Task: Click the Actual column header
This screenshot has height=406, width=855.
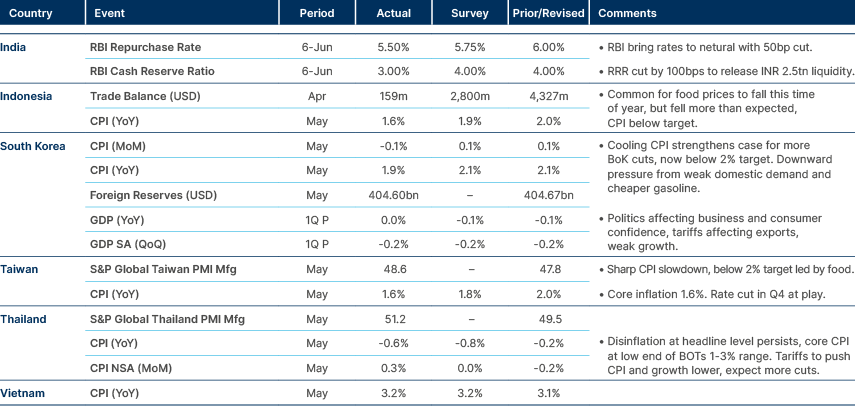Action: (x=393, y=14)
